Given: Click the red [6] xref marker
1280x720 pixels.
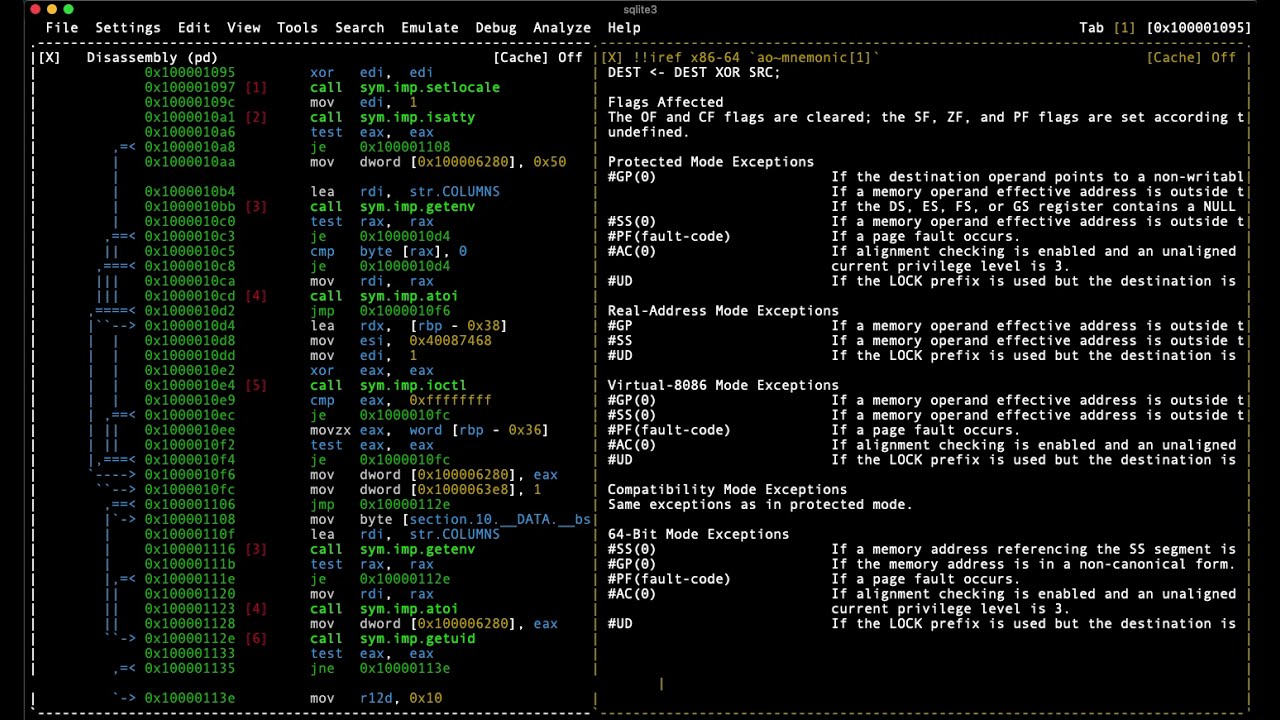Looking at the screenshot, I should (256, 639).
